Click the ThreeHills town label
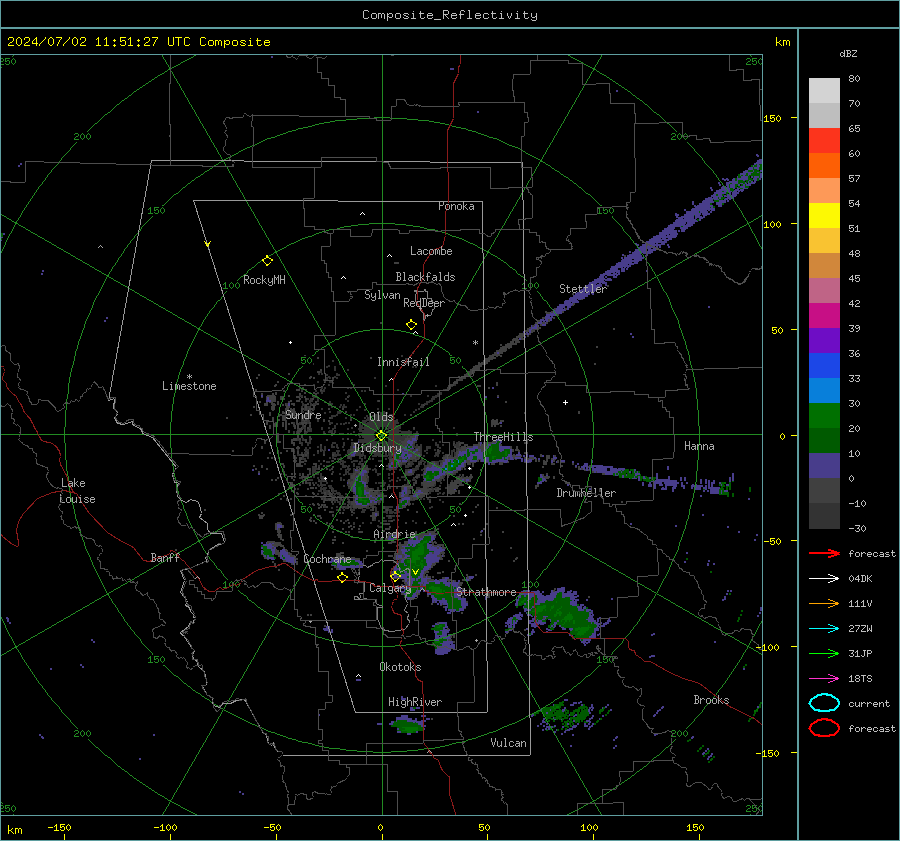Screen dimensions: 900x841 point(503,437)
